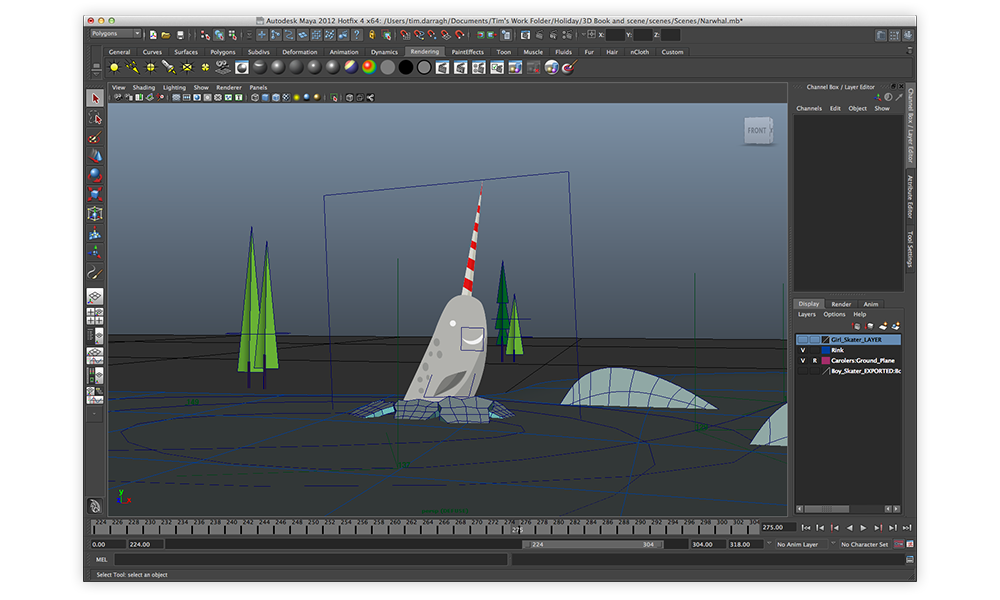
Task: Click the ambient light shelf icon
Action: pos(114,67)
